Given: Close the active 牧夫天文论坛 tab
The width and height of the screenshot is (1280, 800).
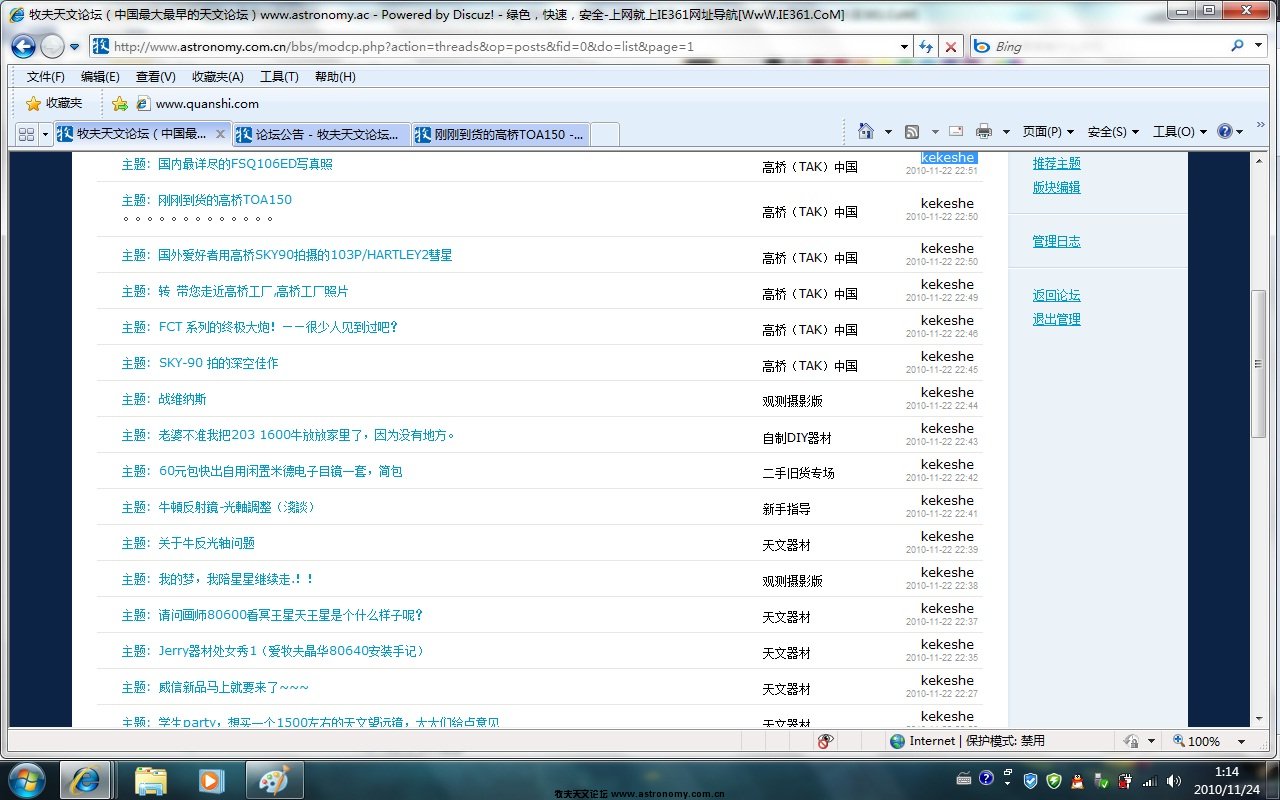Looking at the screenshot, I should (x=221, y=134).
